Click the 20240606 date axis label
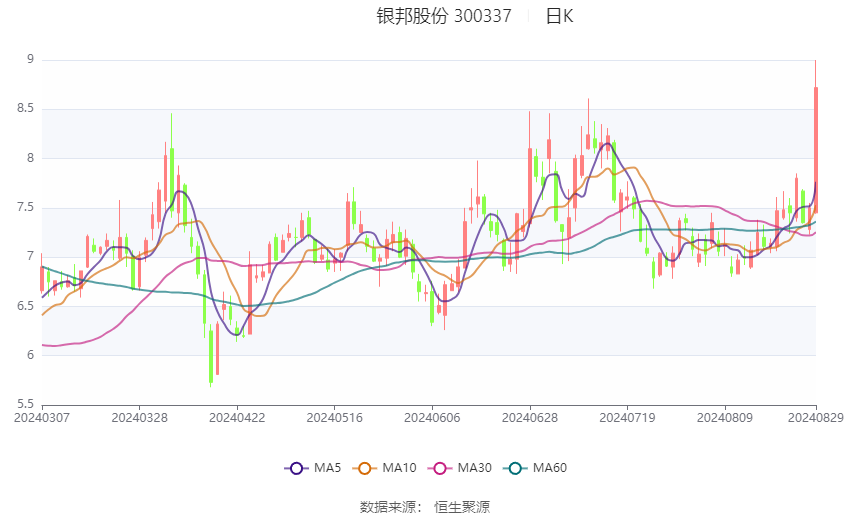Screen dimensions: 850x517 pos(432,418)
